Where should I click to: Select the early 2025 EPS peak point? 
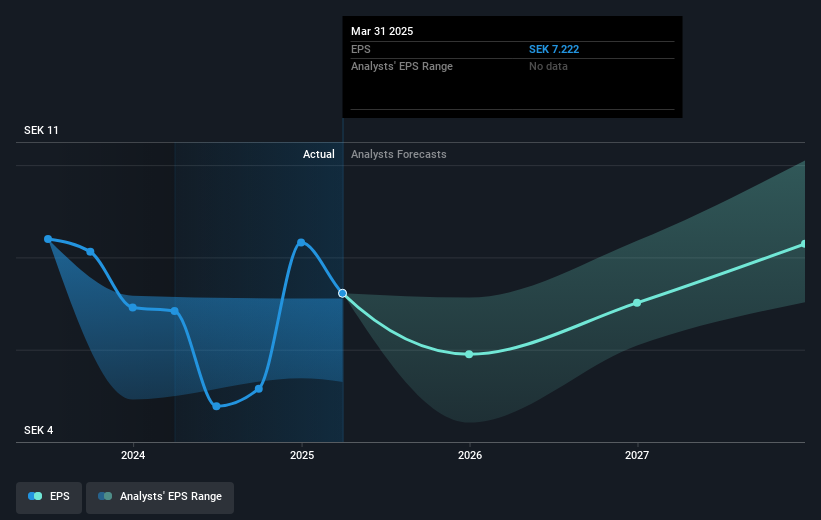301,242
